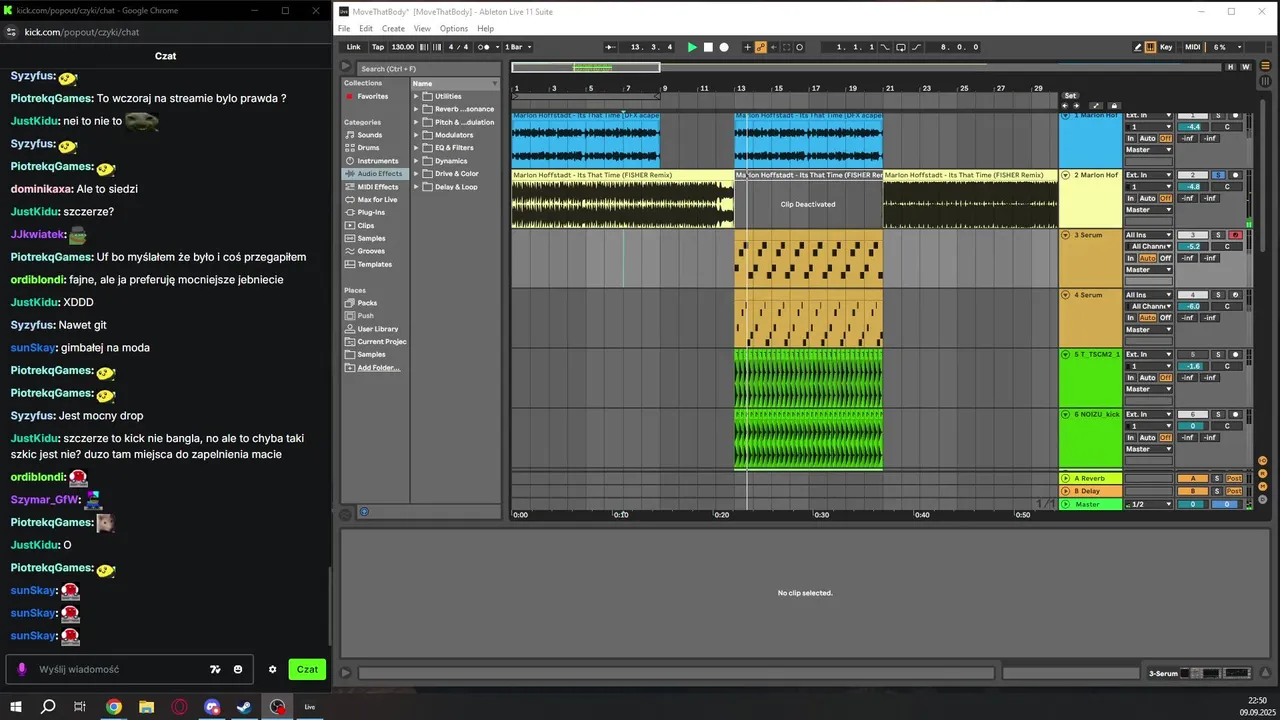Open Packs in Places
Image resolution: width=1280 pixels, height=720 pixels.
[x=367, y=303]
